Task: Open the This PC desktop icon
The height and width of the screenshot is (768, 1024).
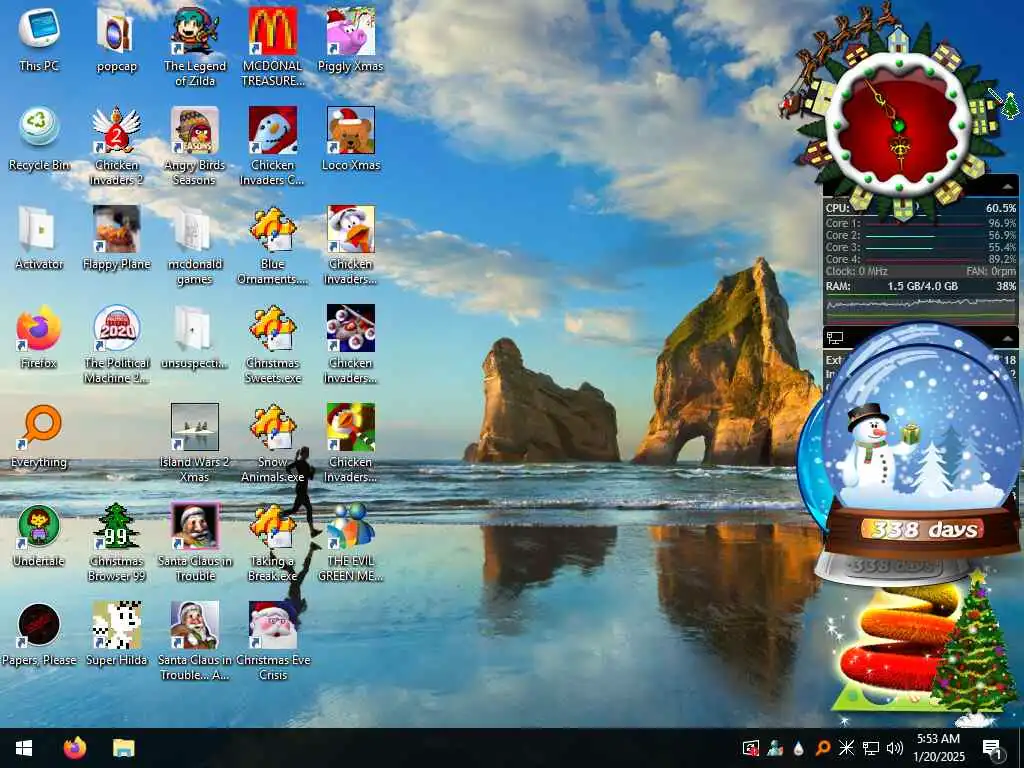Action: tap(39, 39)
